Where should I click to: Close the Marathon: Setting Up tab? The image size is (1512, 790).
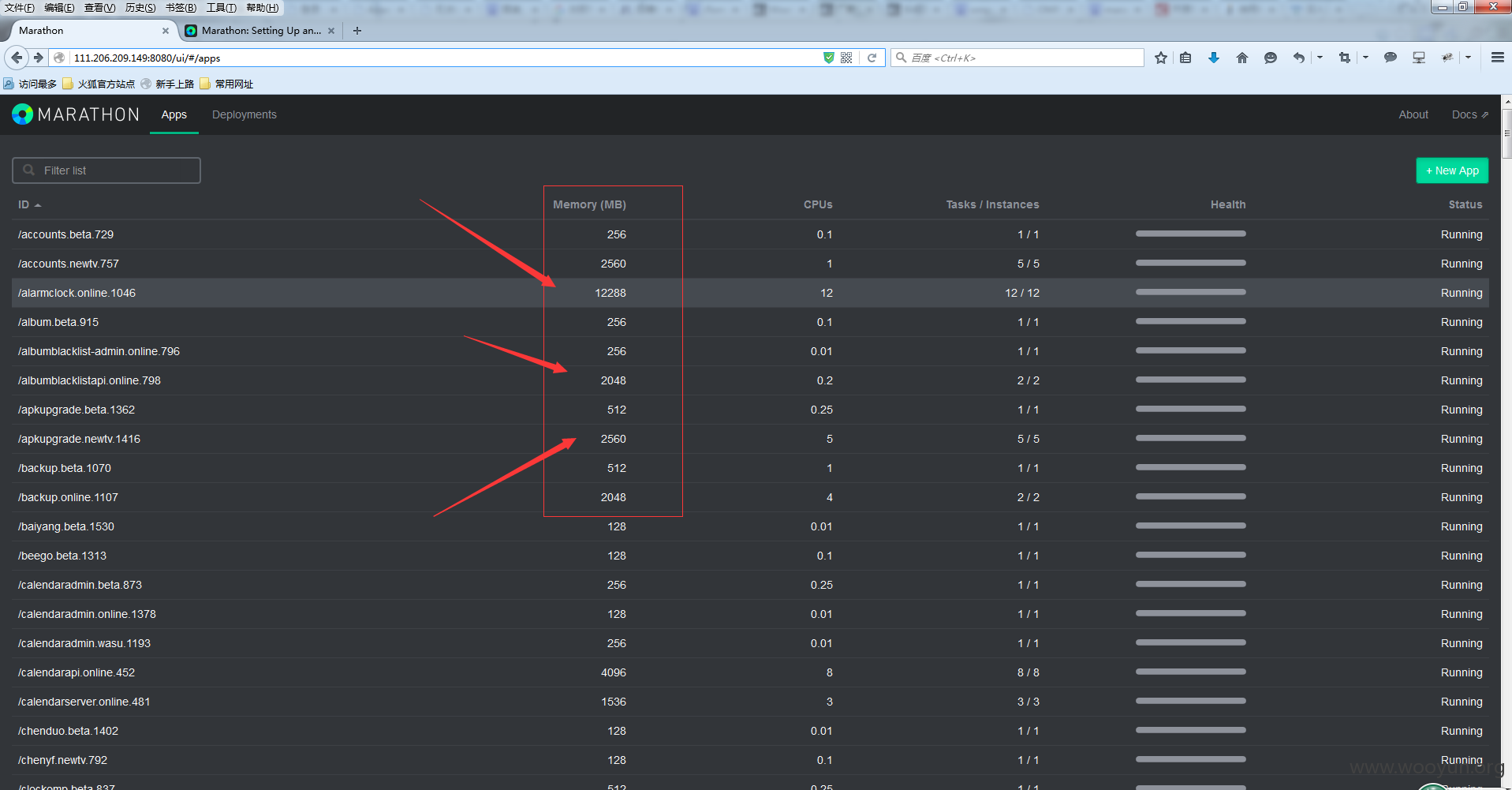(331, 31)
